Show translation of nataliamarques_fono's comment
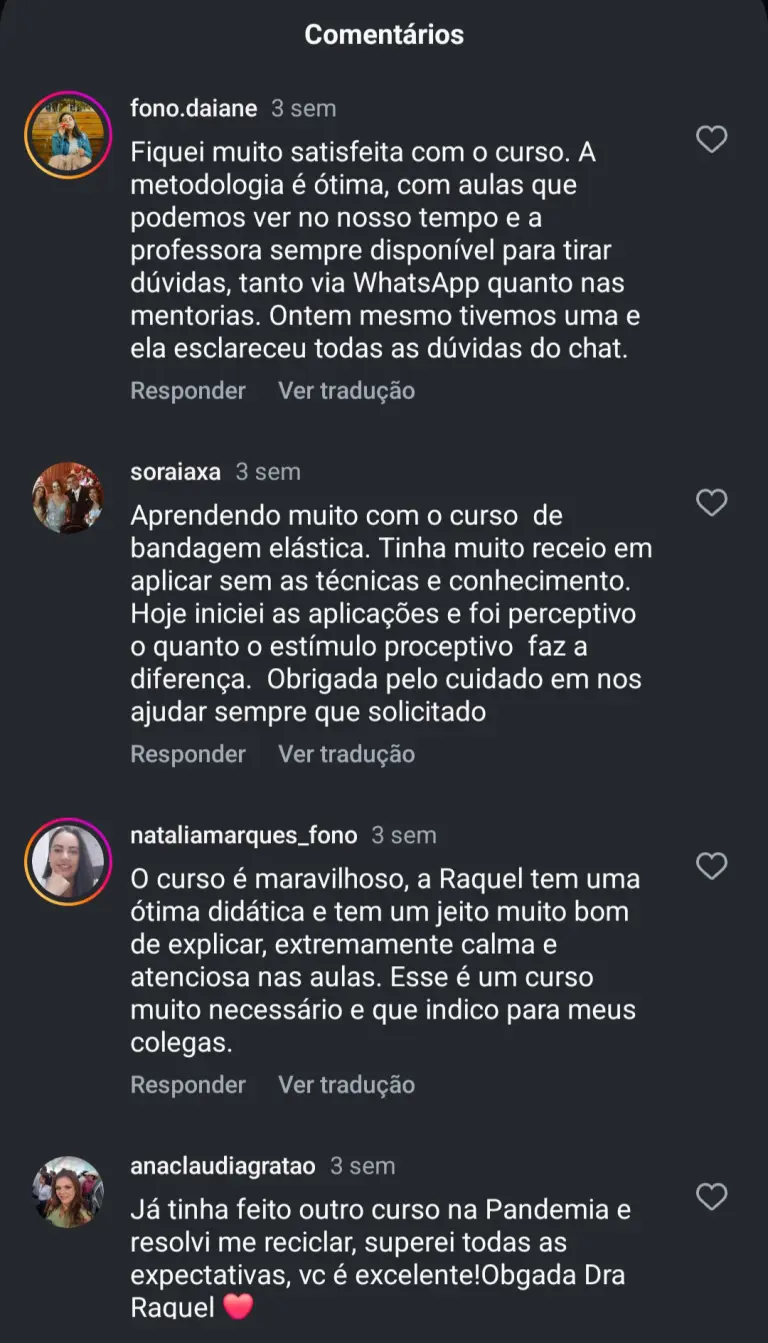The image size is (768, 1343). tap(346, 1085)
